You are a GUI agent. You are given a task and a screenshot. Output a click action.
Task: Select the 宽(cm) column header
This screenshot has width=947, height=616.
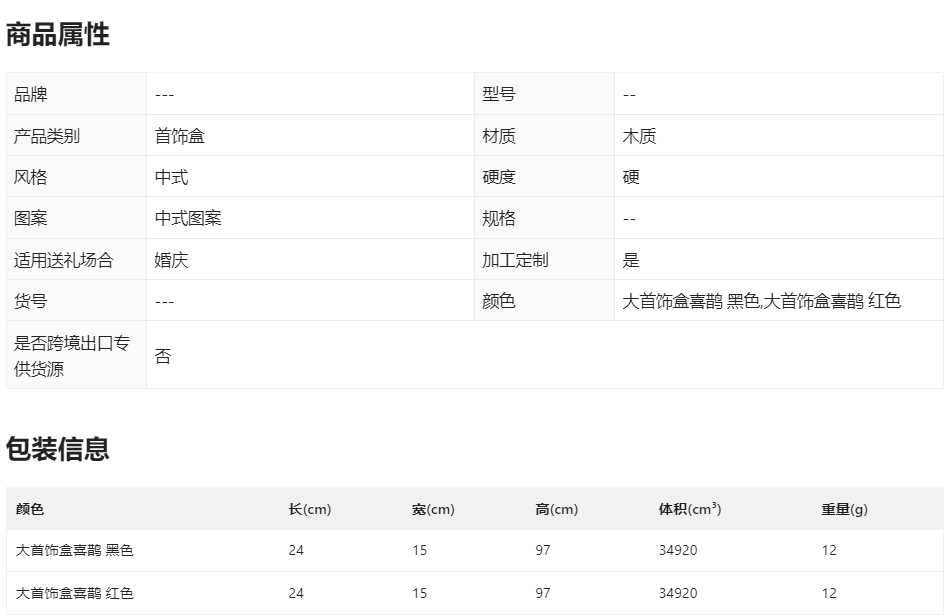point(433,509)
